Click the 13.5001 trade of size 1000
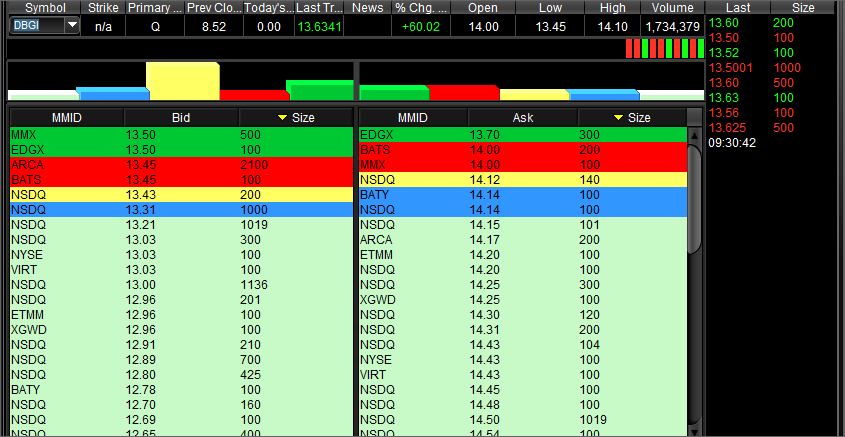The height and width of the screenshot is (437, 845). click(x=754, y=68)
